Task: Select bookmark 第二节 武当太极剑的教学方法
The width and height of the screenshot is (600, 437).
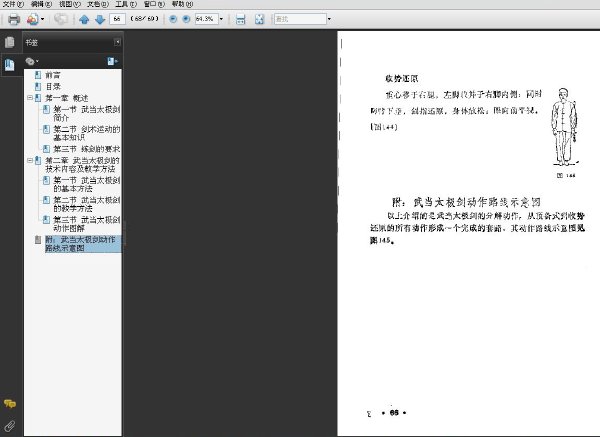Action: click(x=86, y=204)
